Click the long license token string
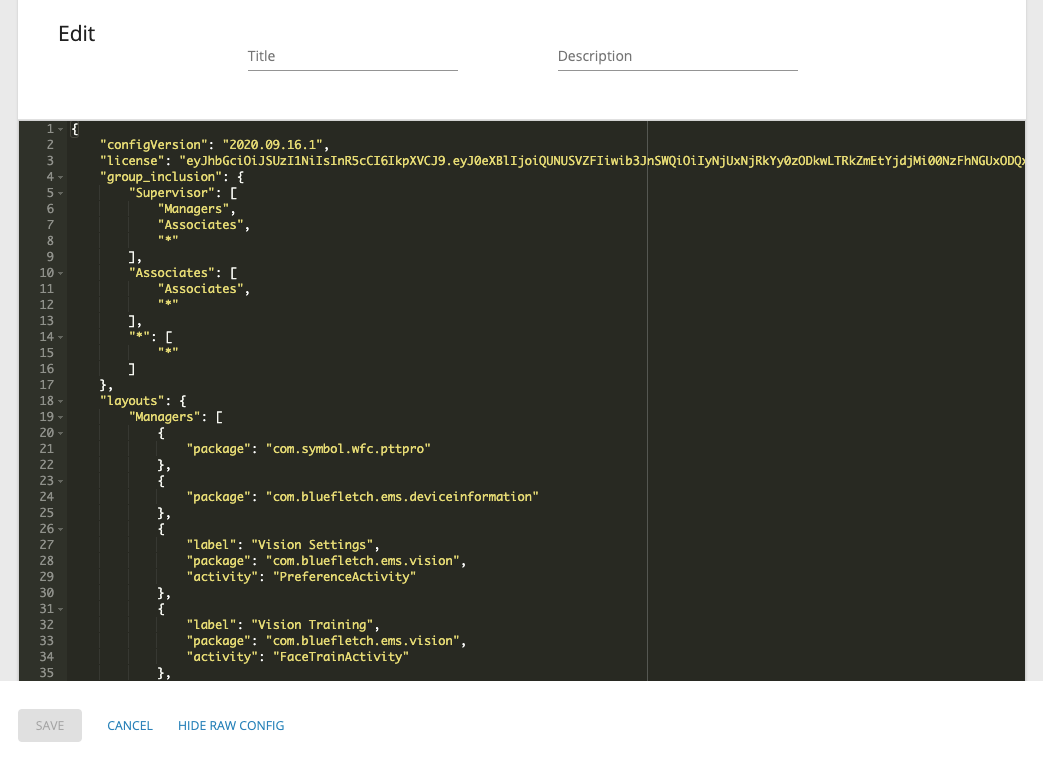 (x=602, y=161)
